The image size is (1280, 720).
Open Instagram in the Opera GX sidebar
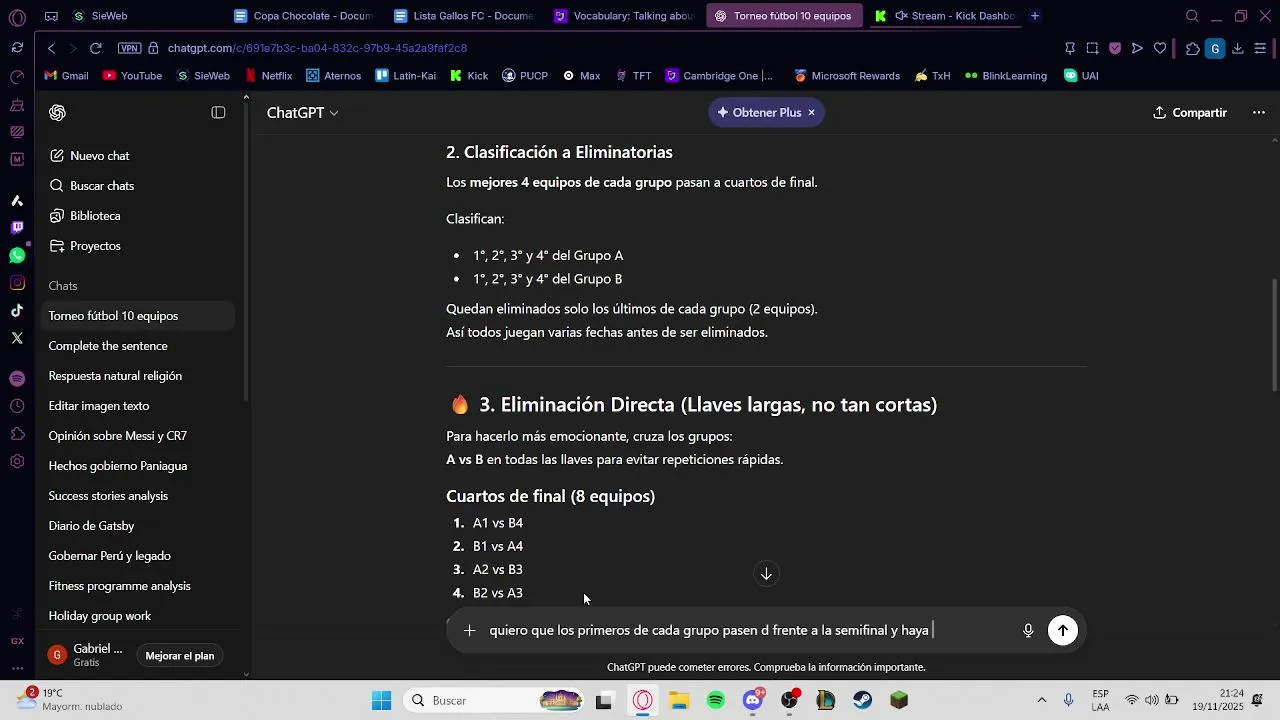17,284
